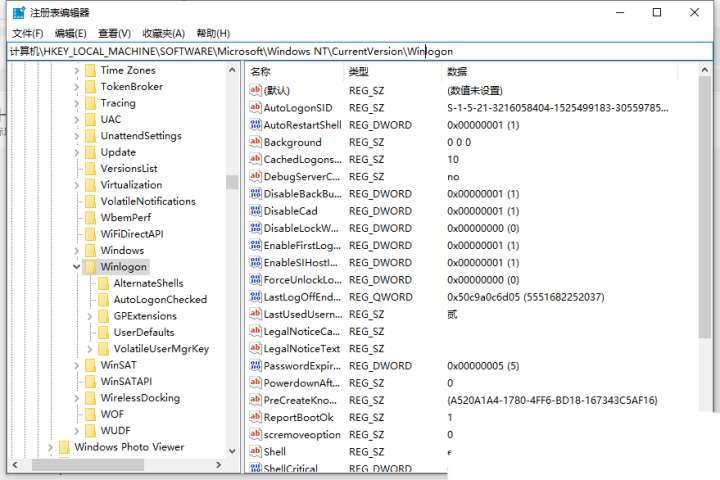The width and height of the screenshot is (720, 480).
Task: Click the string icon of AutoLogonSID value
Action: point(255,107)
